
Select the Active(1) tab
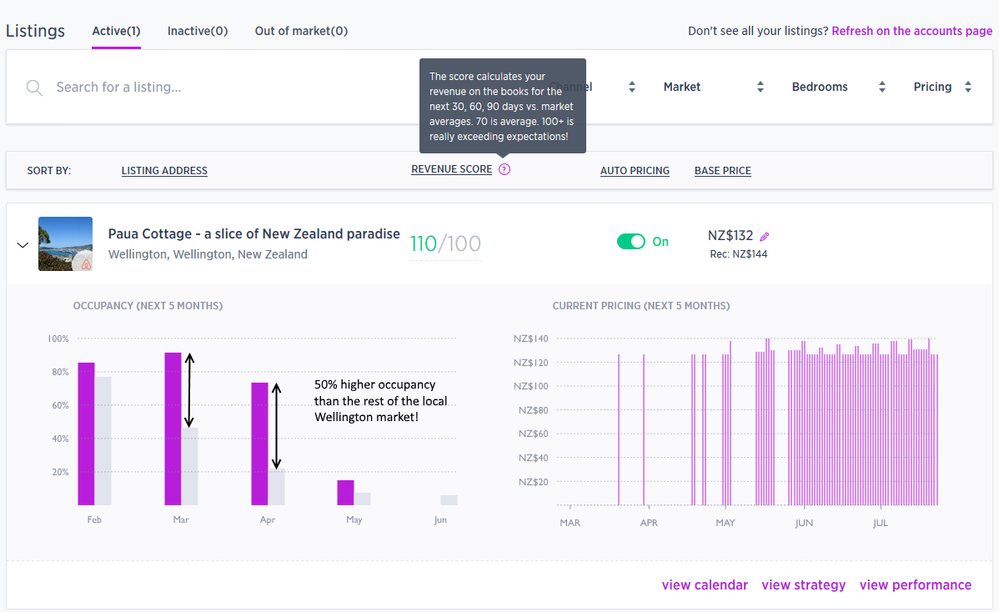[116, 31]
